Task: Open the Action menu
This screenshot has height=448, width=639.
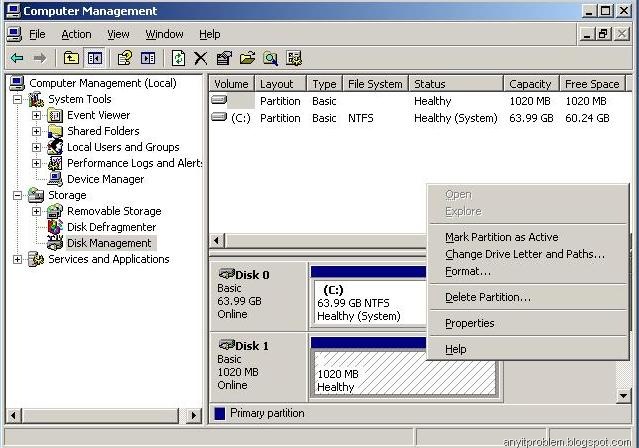Action: point(76,35)
